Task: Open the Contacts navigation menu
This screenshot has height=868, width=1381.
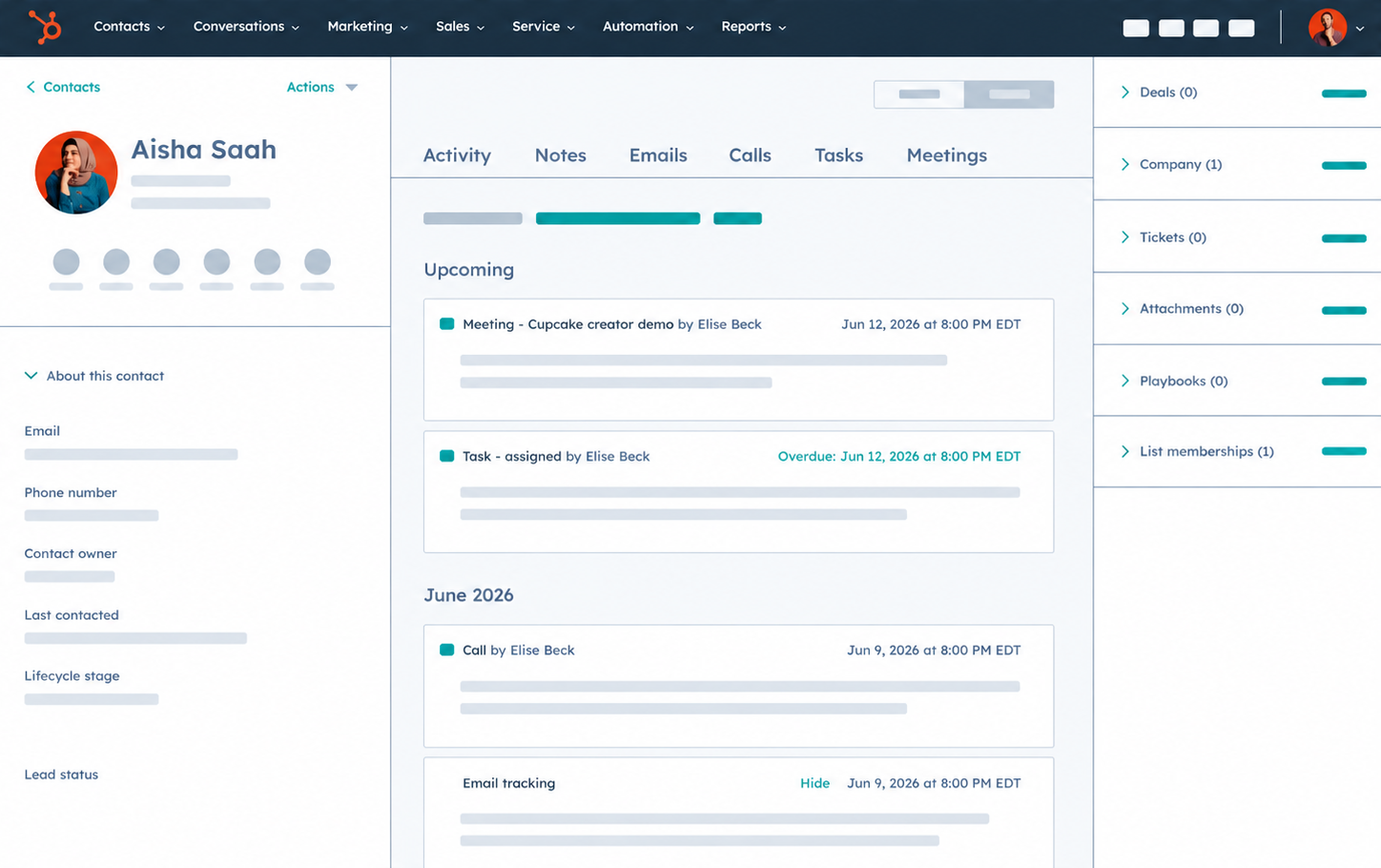Action: (x=129, y=27)
